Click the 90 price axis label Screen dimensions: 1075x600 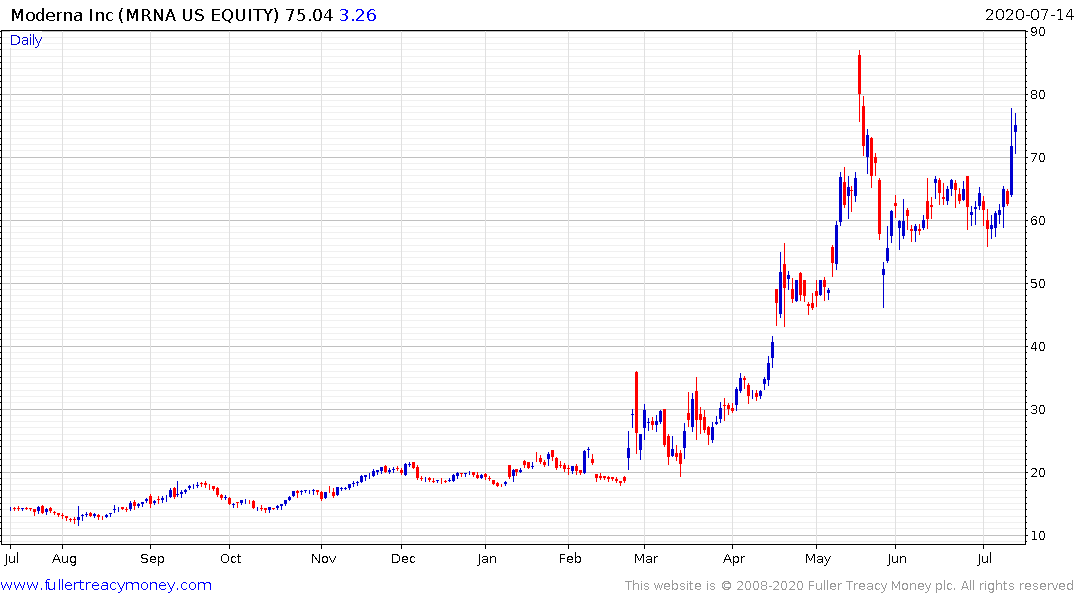click(1038, 32)
